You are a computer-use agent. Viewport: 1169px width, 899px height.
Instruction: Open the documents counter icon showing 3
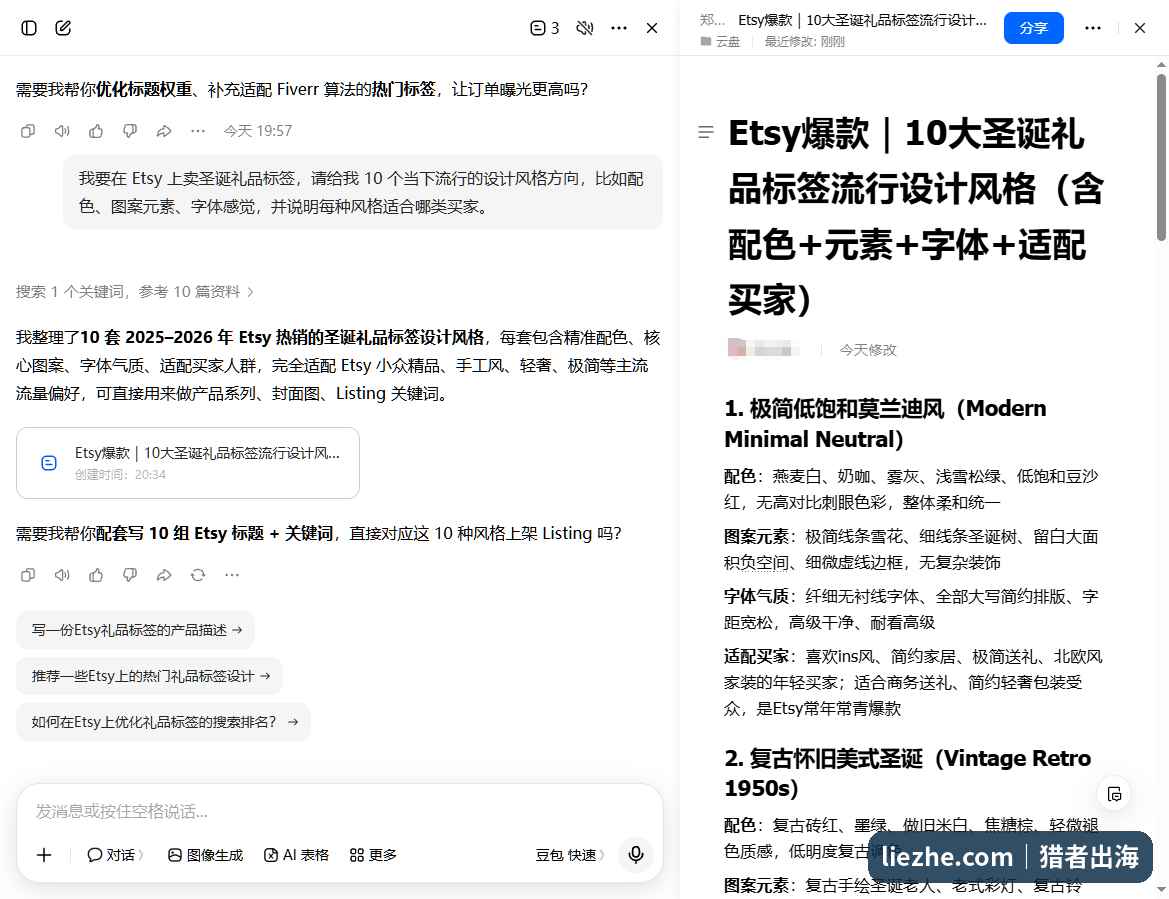click(x=544, y=28)
